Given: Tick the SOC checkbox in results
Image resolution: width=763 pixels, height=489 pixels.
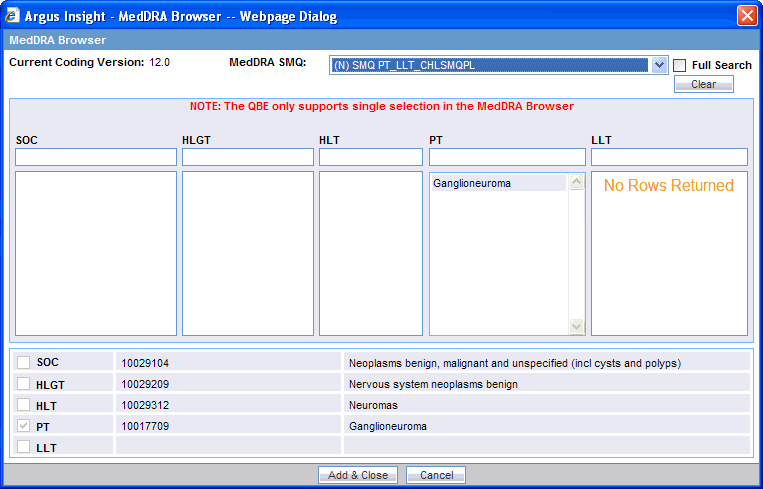Looking at the screenshot, I should (x=23, y=362).
